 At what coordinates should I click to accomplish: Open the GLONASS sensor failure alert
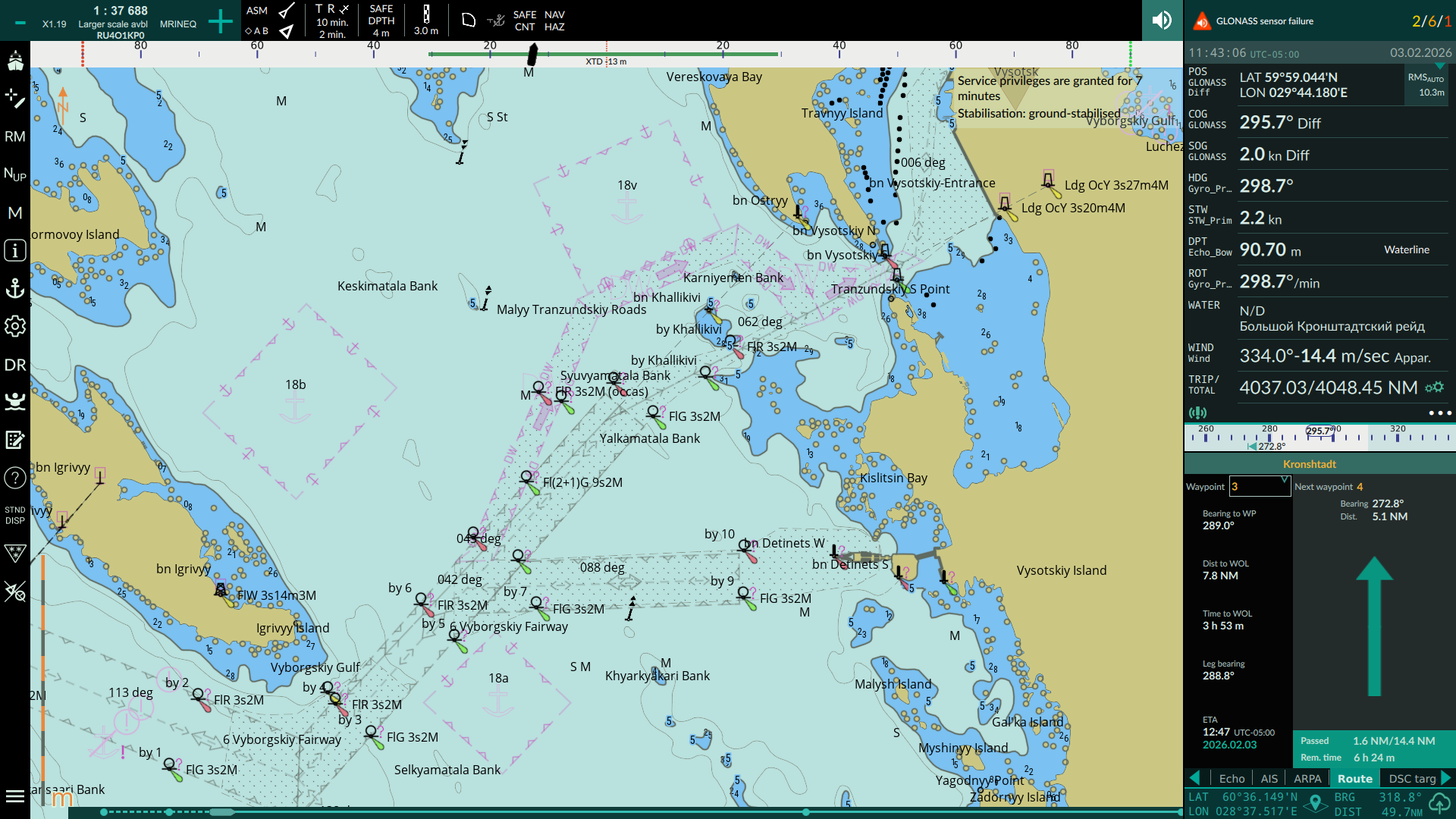pos(1264,21)
